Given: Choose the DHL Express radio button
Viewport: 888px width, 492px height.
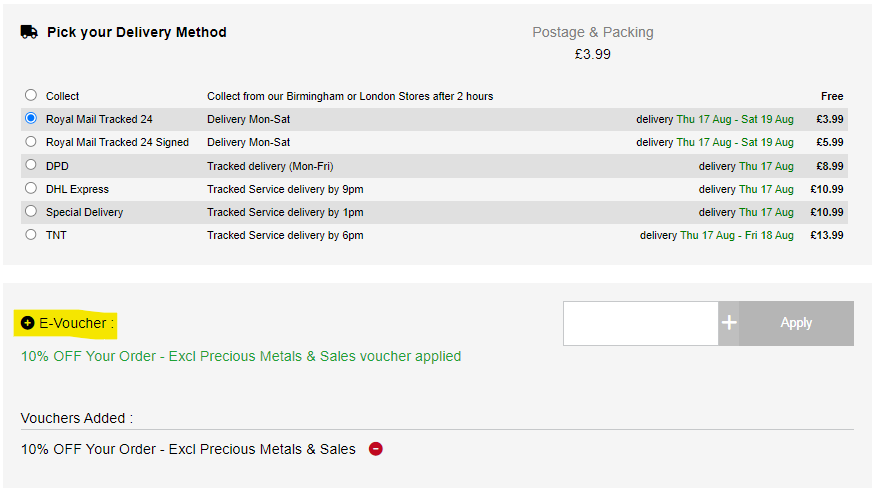Looking at the screenshot, I should 31,189.
